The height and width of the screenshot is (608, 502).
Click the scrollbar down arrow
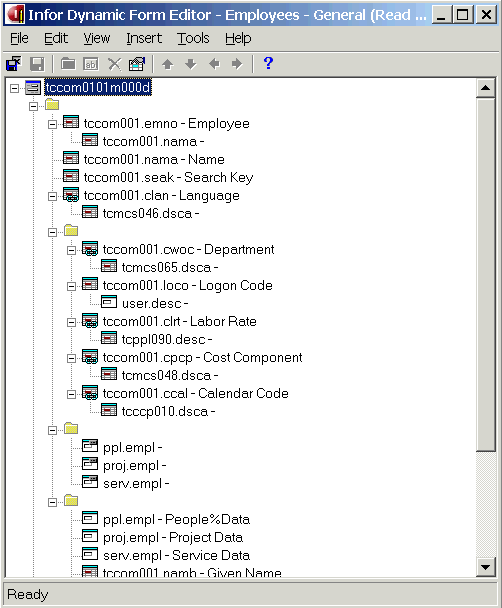coord(485,567)
